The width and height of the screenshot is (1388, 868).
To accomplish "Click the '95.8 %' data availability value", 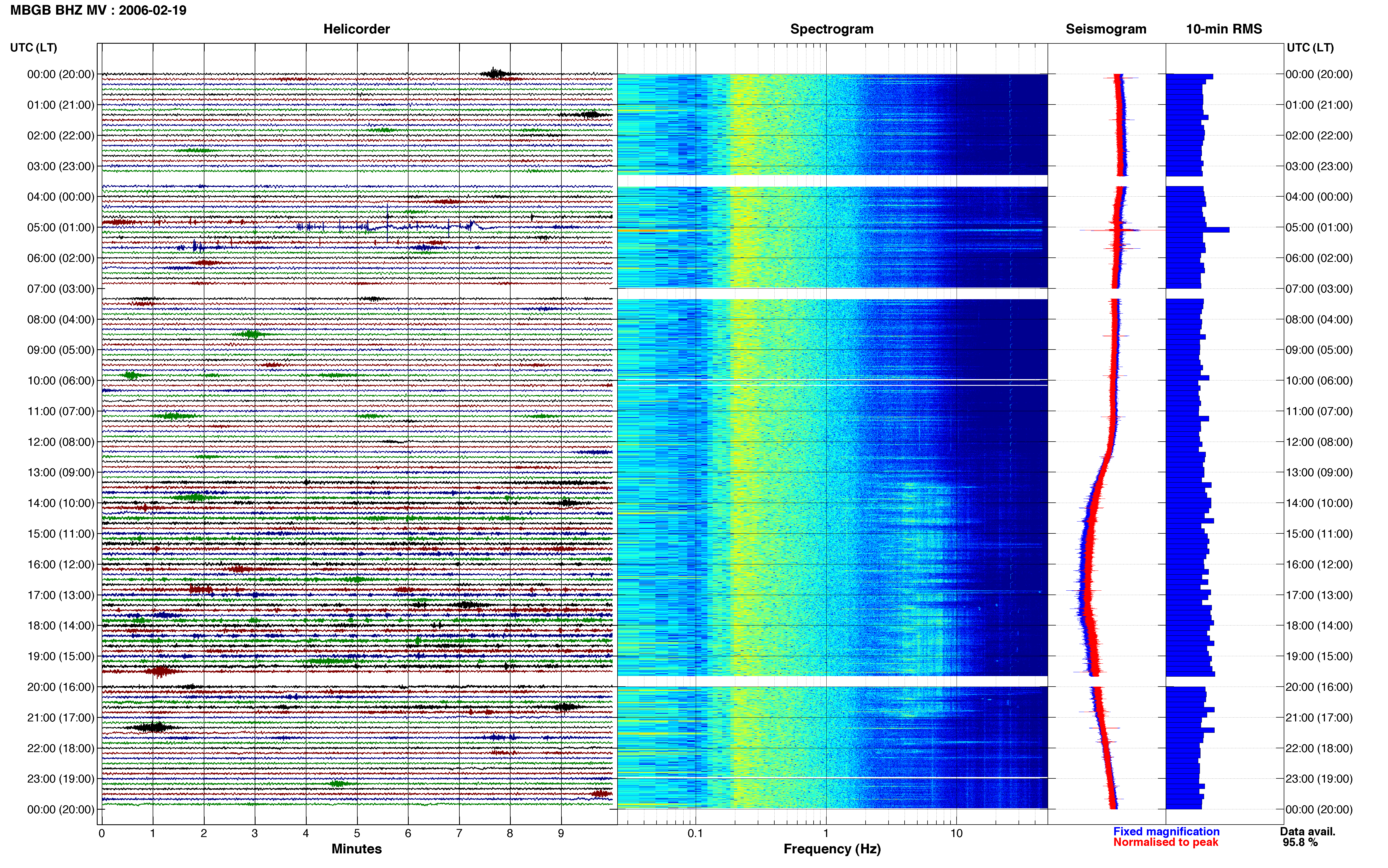I will coord(1300,843).
